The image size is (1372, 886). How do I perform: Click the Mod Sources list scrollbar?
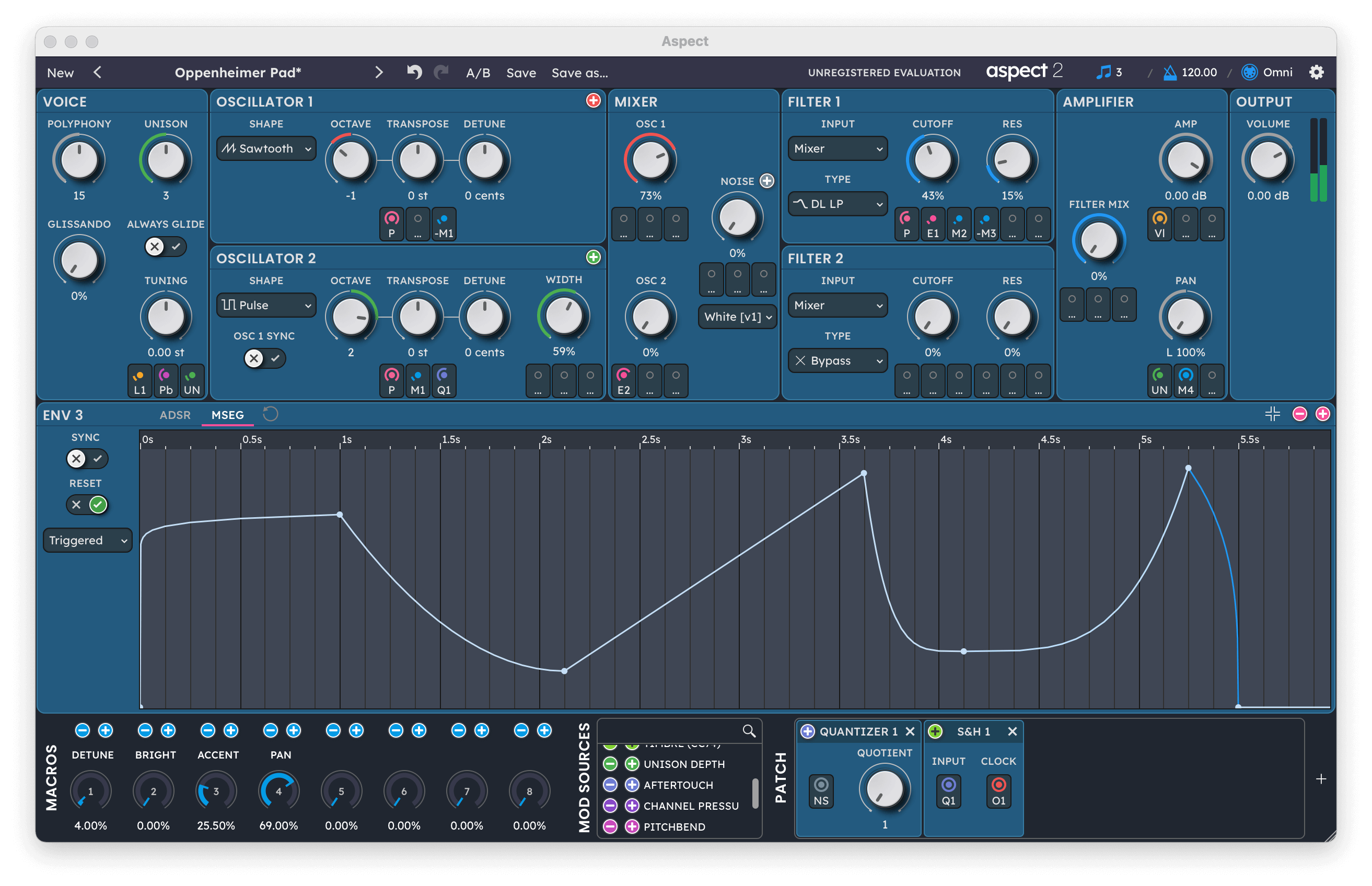click(x=755, y=793)
